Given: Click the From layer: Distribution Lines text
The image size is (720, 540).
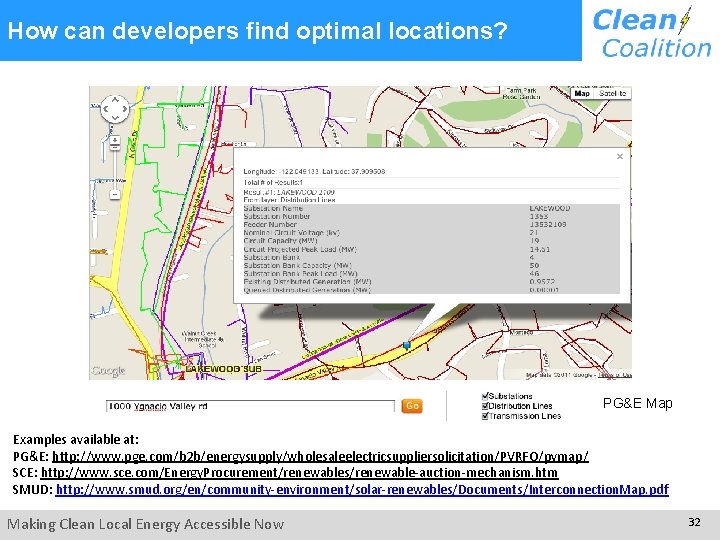Looking at the screenshot, I should click(x=289, y=200).
